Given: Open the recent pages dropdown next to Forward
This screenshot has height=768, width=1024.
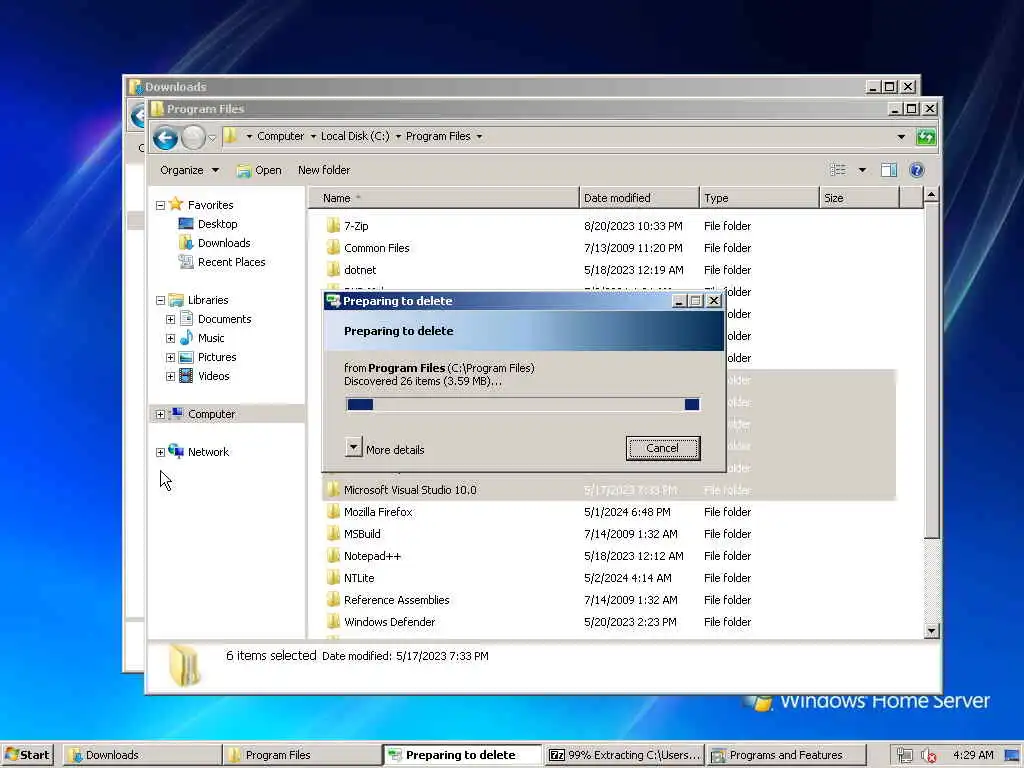Looking at the screenshot, I should tap(212, 138).
